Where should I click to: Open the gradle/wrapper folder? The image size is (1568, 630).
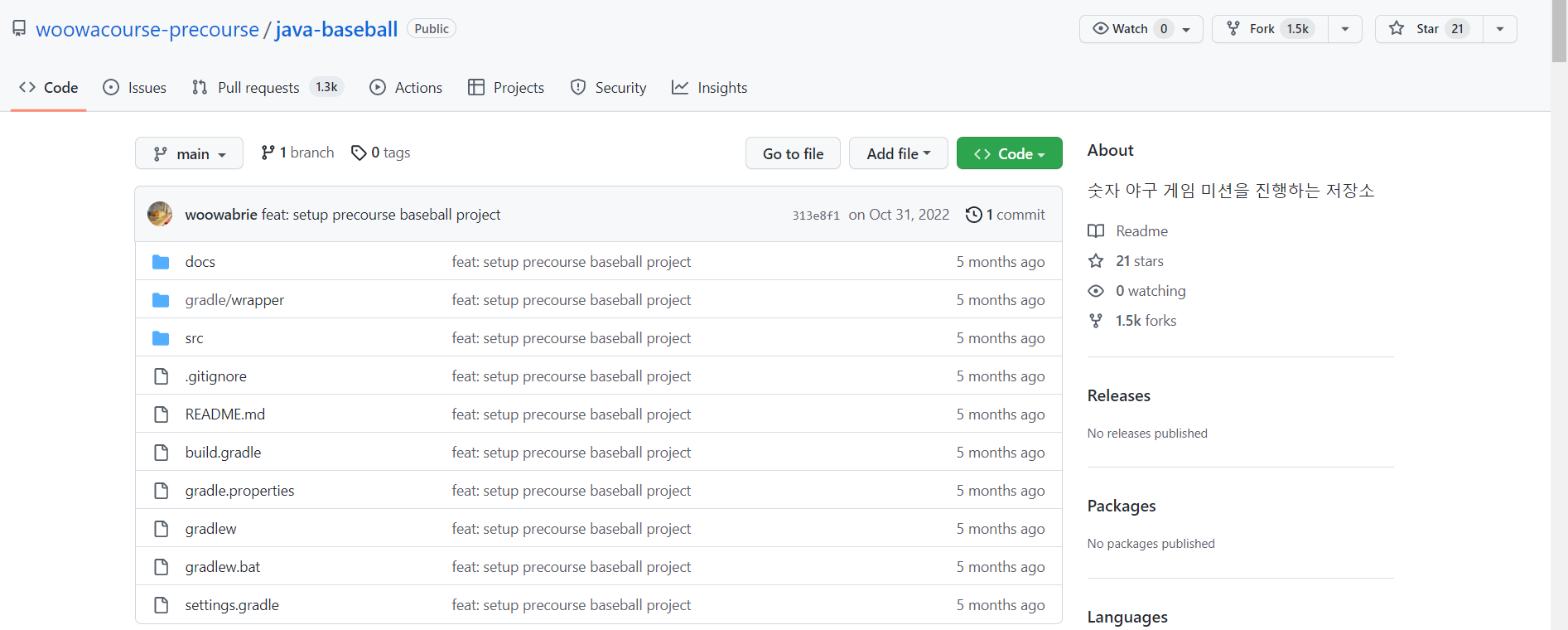[x=234, y=300]
